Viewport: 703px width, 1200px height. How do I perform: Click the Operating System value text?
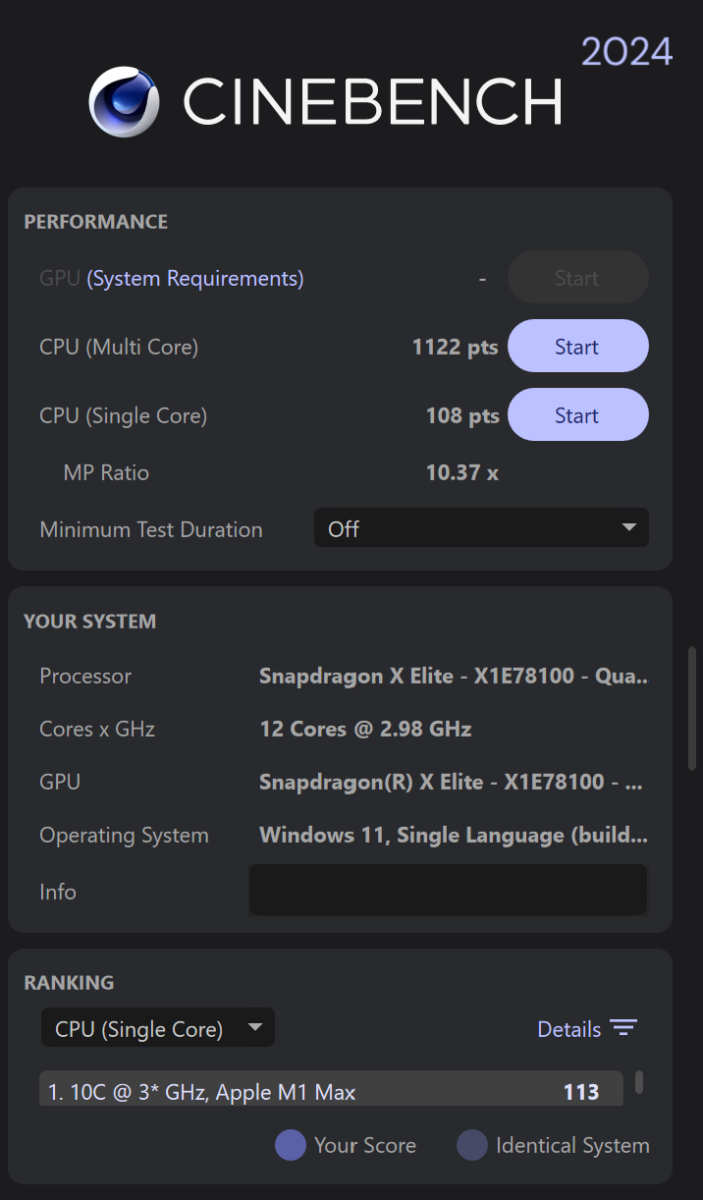pos(453,835)
